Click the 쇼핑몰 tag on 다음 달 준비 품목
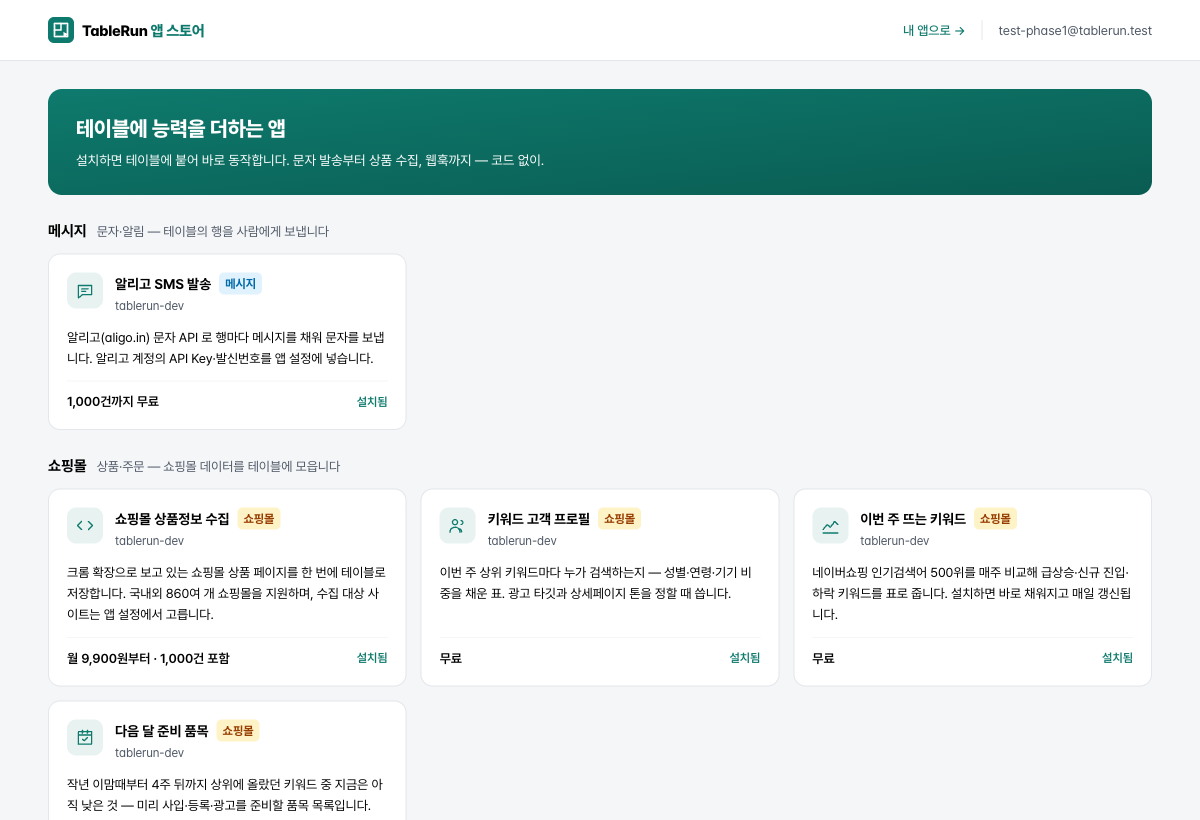The width and height of the screenshot is (1200, 820). click(238, 731)
